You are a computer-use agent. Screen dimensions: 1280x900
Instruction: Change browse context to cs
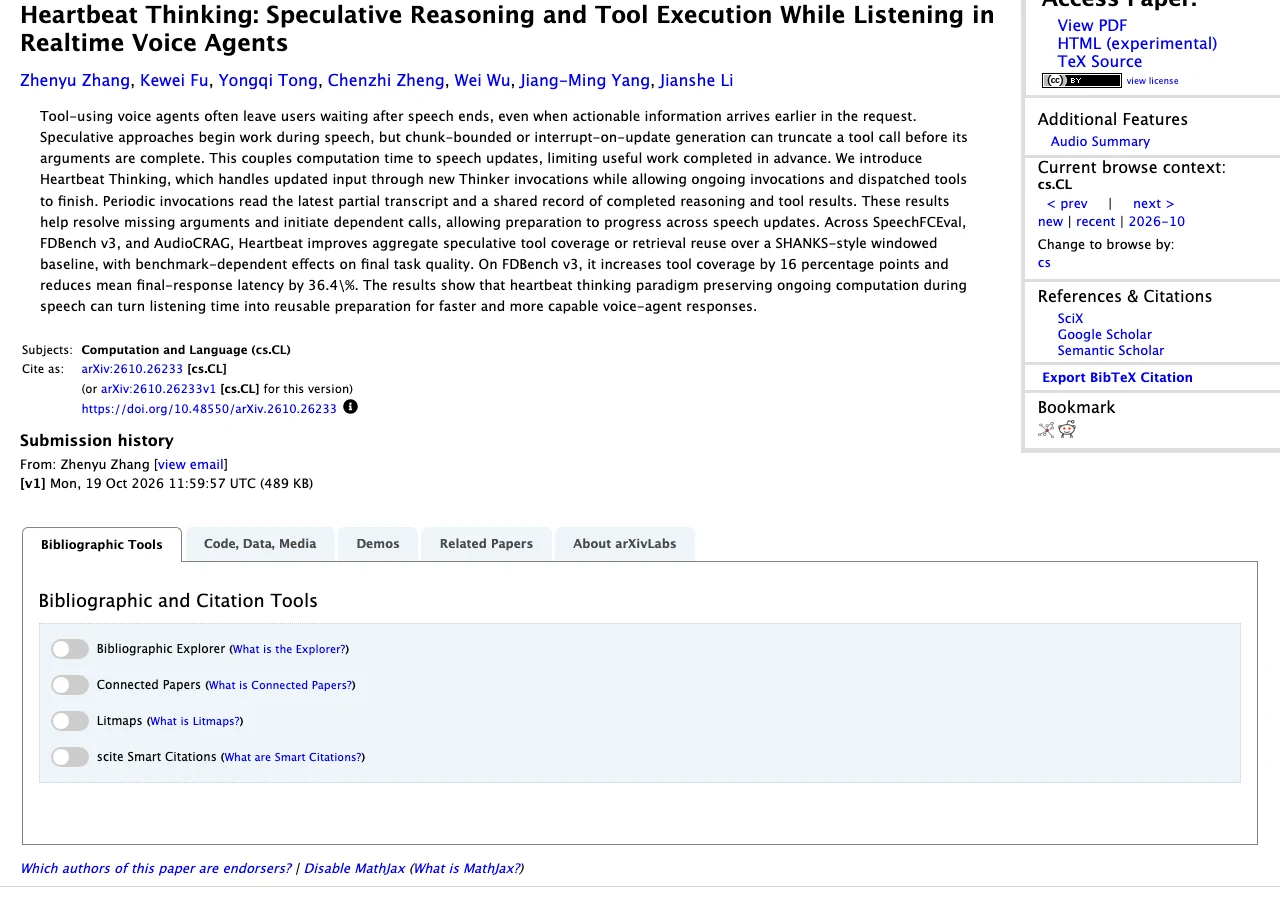point(1044,263)
